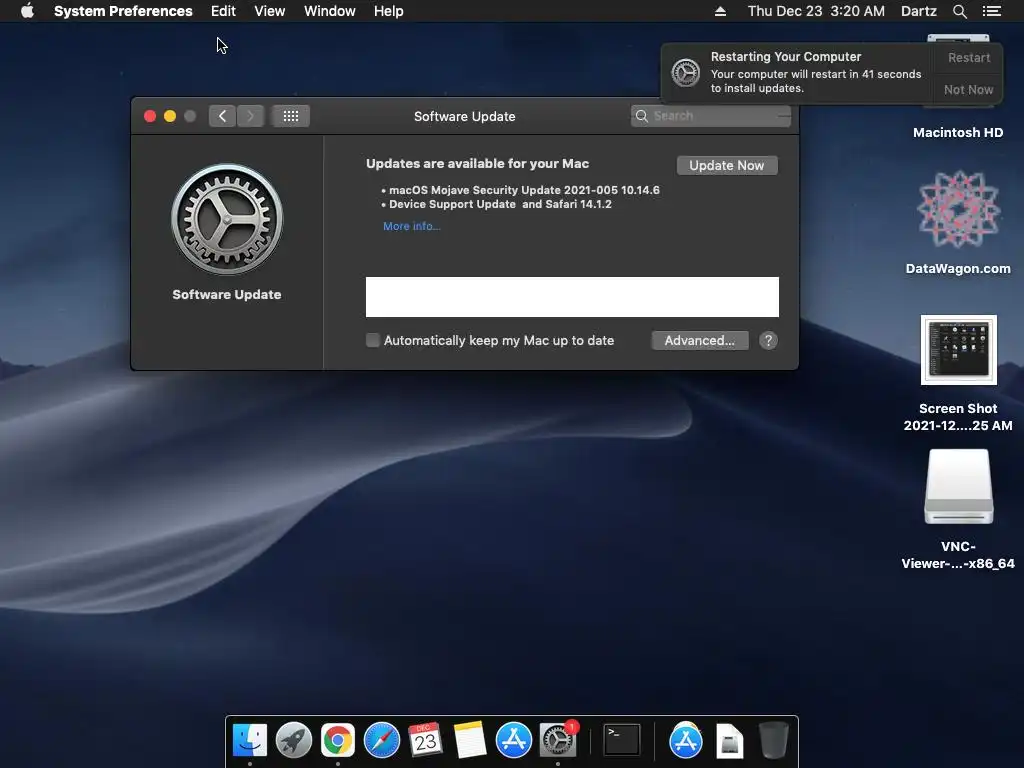Open Spotlight search magnifier in menu bar

[959, 11]
